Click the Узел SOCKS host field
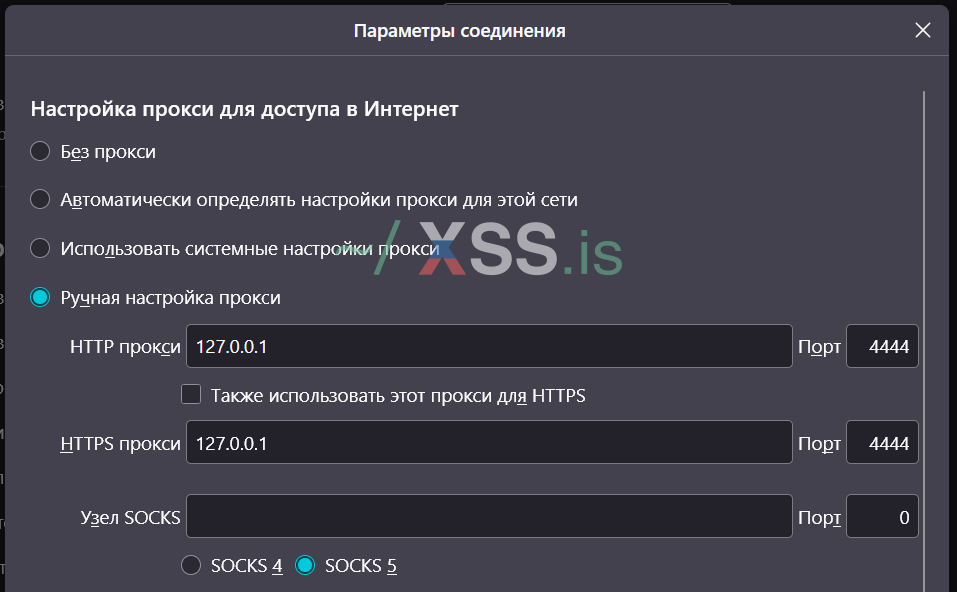This screenshot has width=957, height=592. [x=489, y=517]
